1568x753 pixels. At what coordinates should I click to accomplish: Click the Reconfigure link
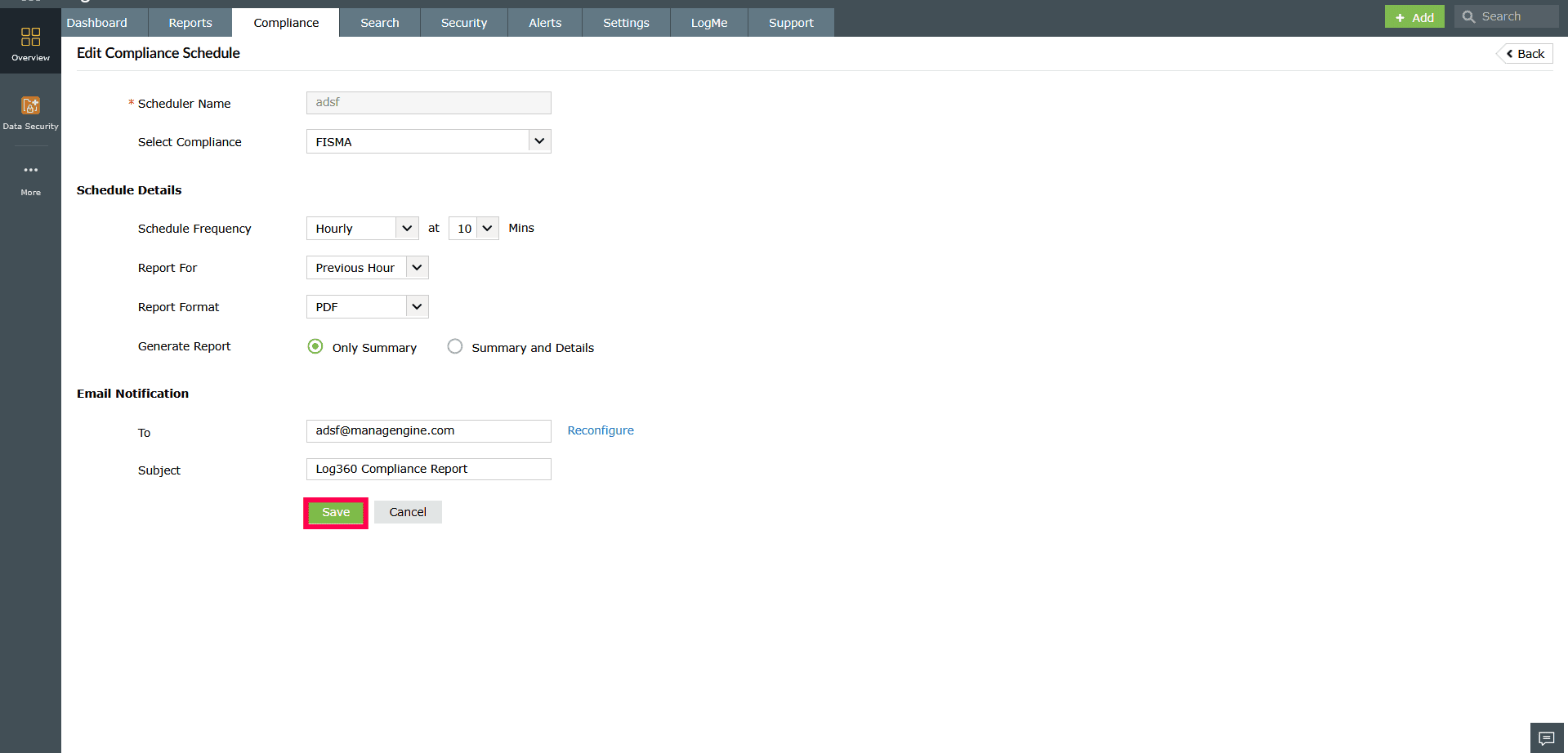pos(601,430)
